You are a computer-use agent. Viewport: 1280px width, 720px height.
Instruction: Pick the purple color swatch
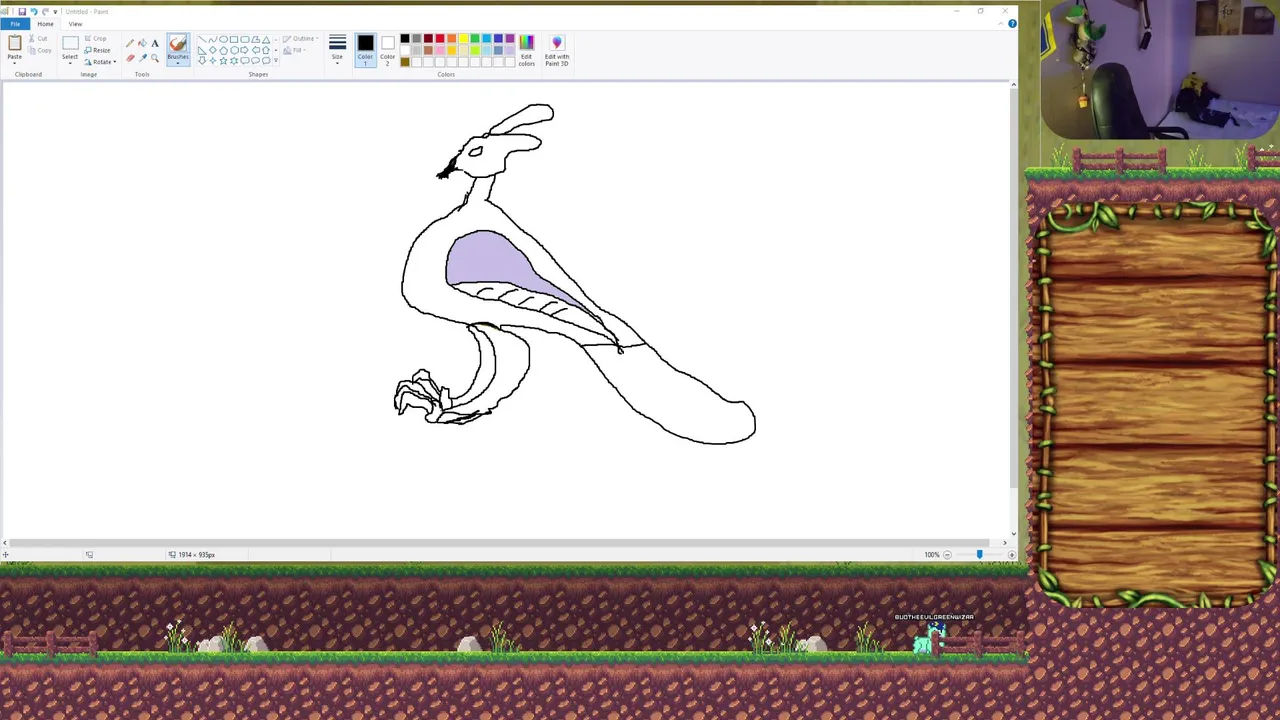(510, 38)
